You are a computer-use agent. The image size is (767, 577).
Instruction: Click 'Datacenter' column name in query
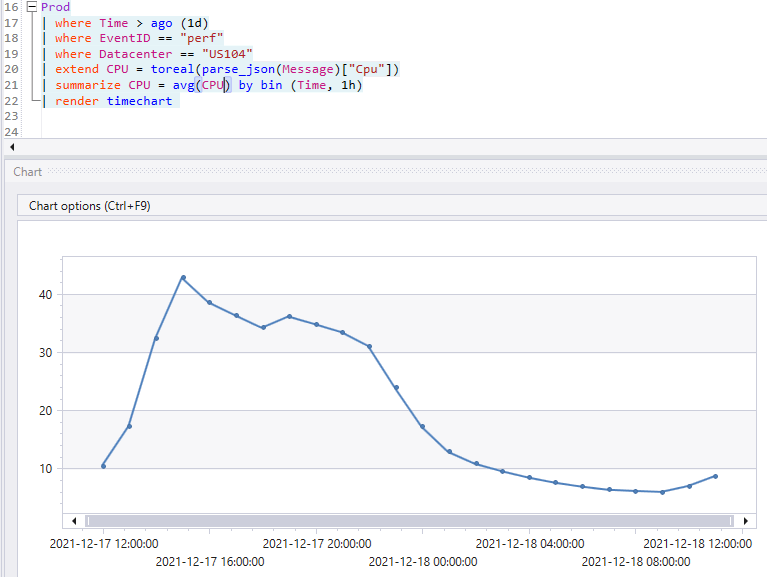[135, 54]
